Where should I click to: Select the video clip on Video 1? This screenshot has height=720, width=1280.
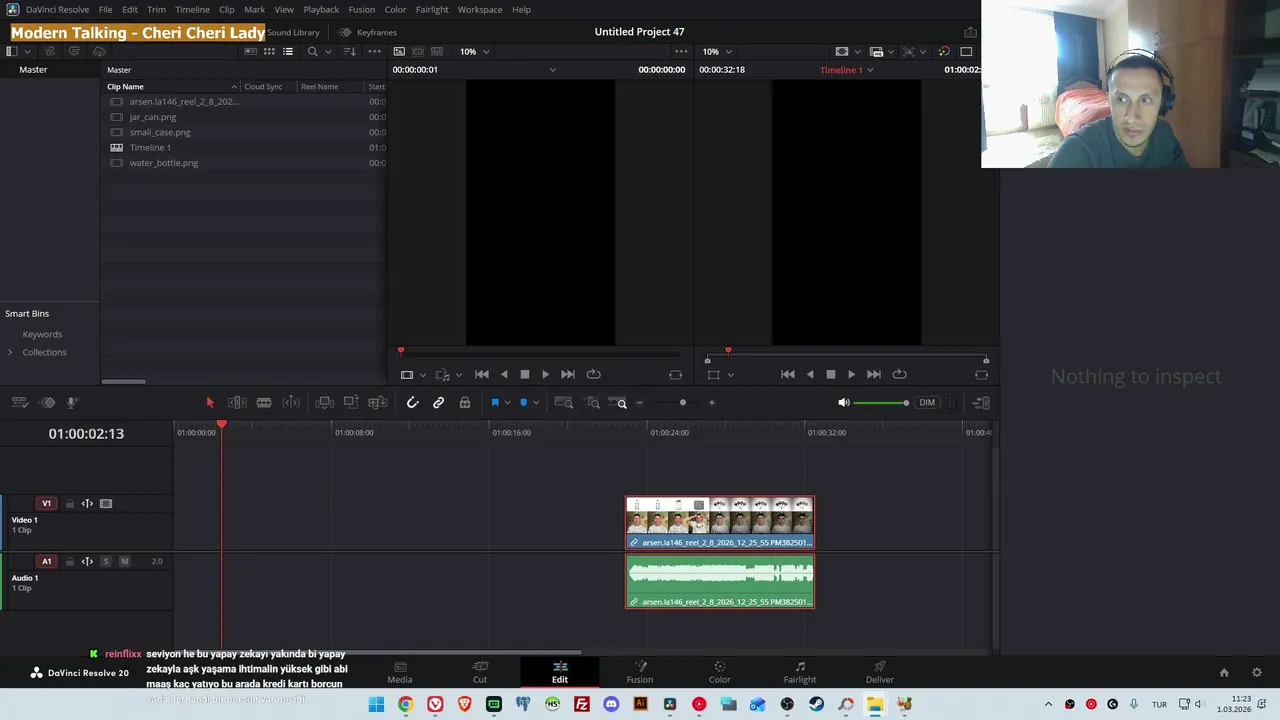point(720,523)
